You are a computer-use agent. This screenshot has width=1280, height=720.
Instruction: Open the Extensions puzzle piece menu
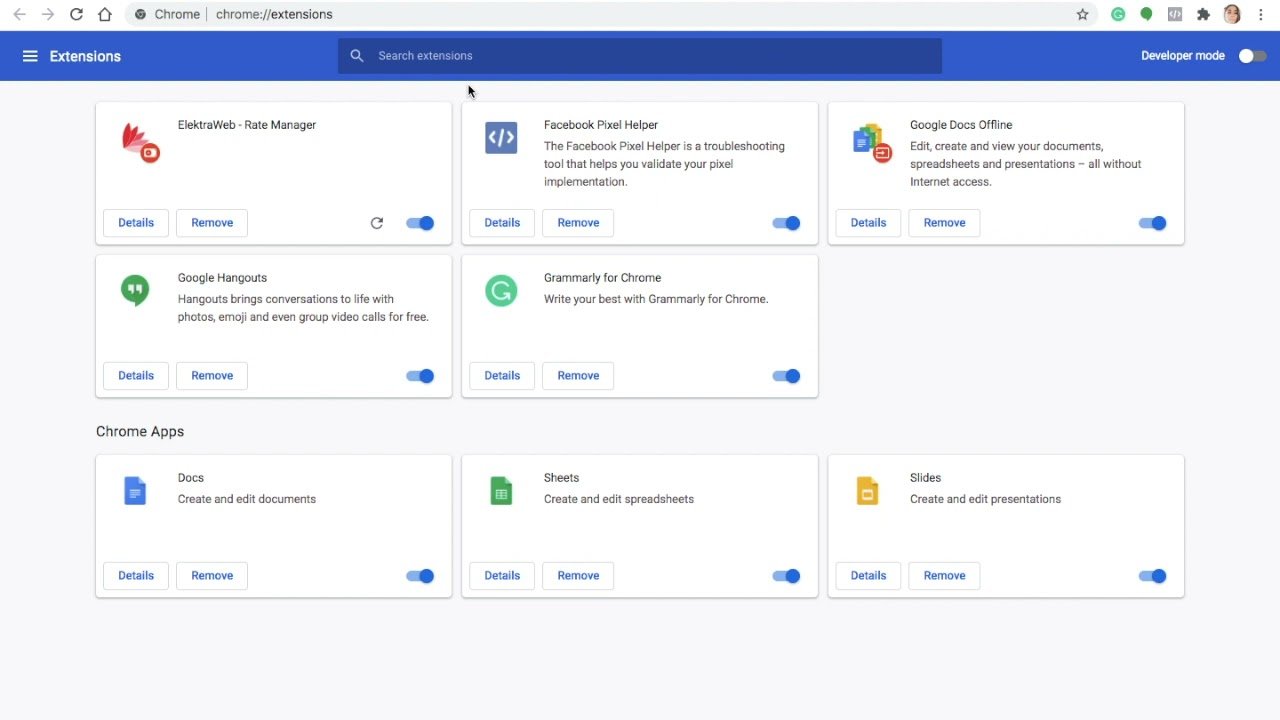[1203, 14]
